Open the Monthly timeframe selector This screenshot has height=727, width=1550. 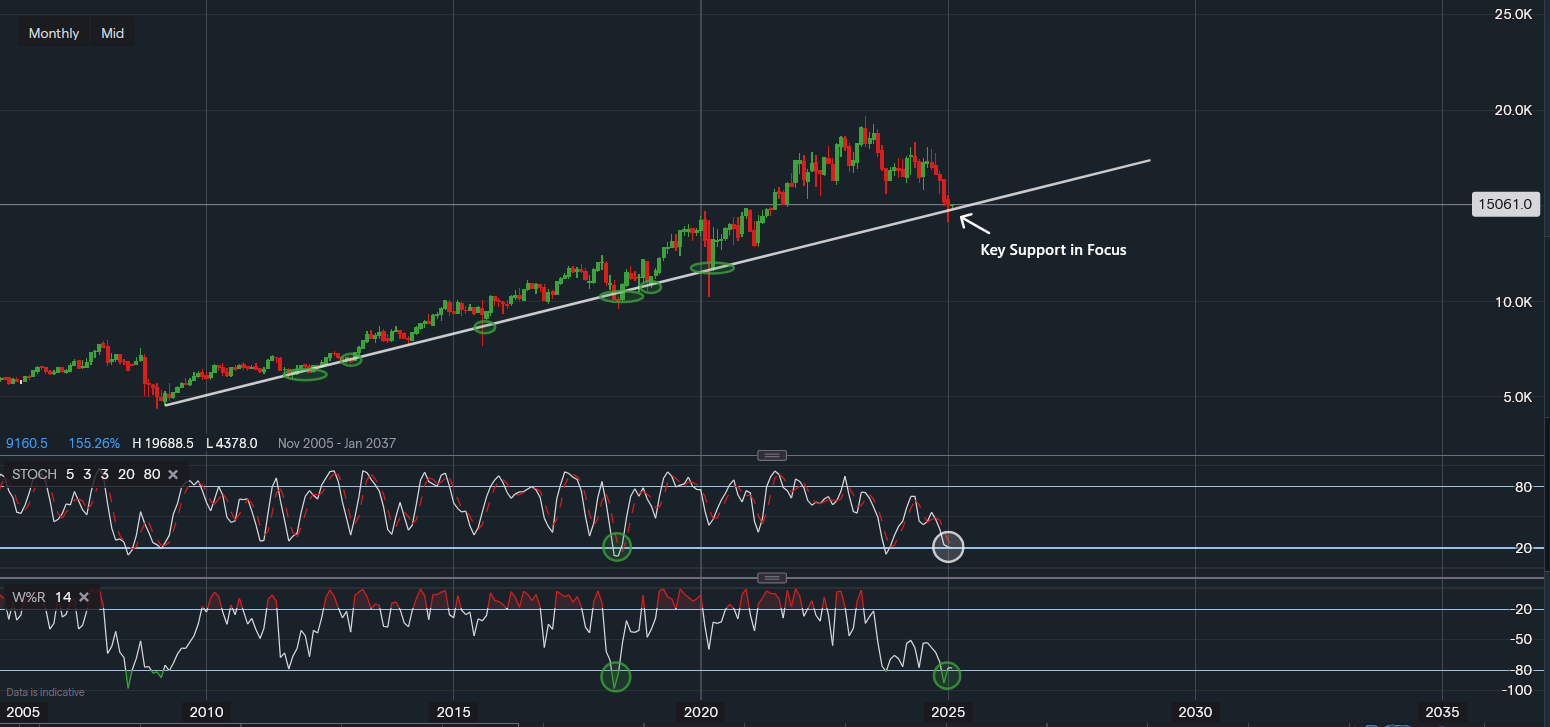[x=54, y=32]
